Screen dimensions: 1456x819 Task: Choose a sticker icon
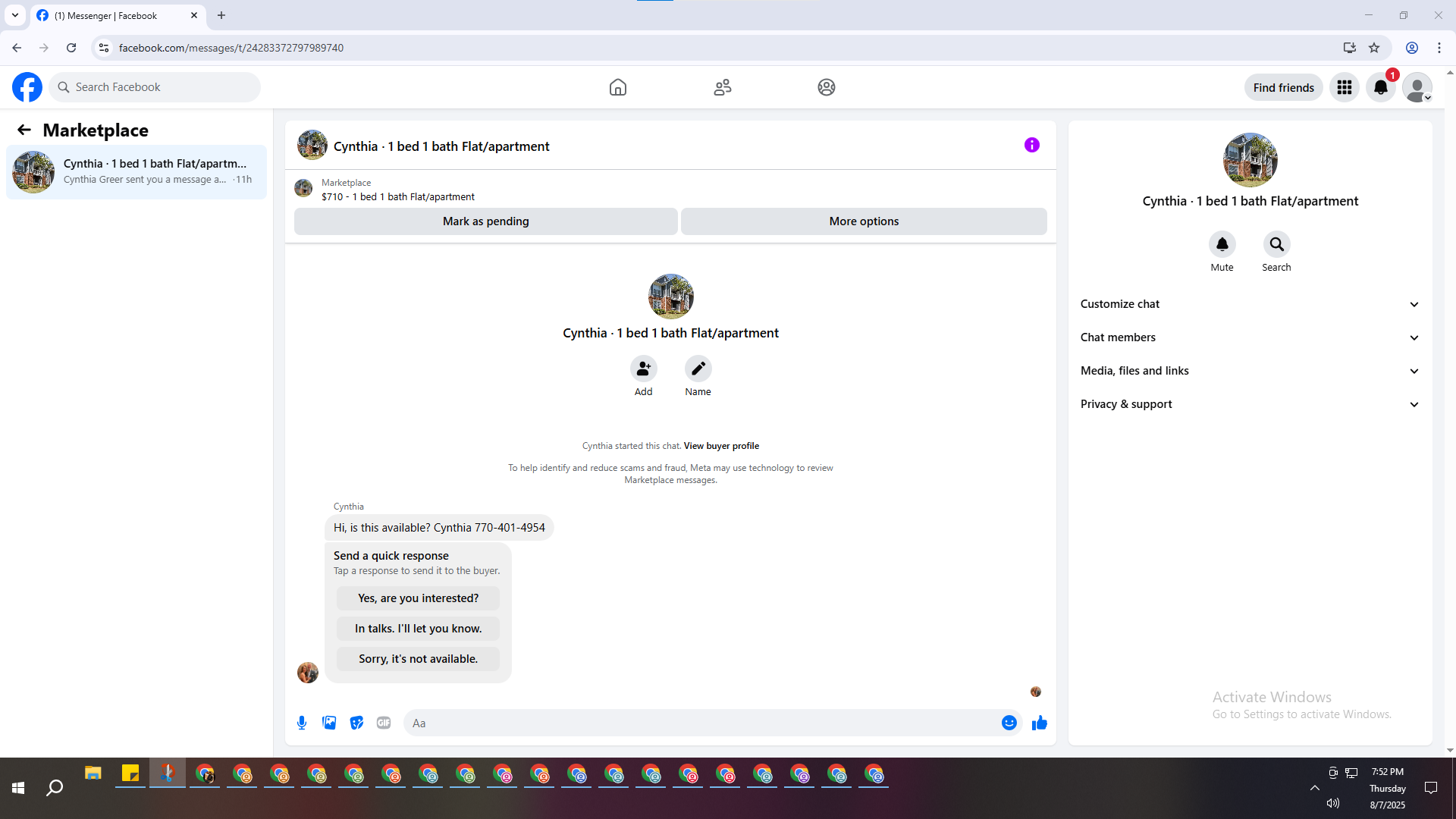356,723
